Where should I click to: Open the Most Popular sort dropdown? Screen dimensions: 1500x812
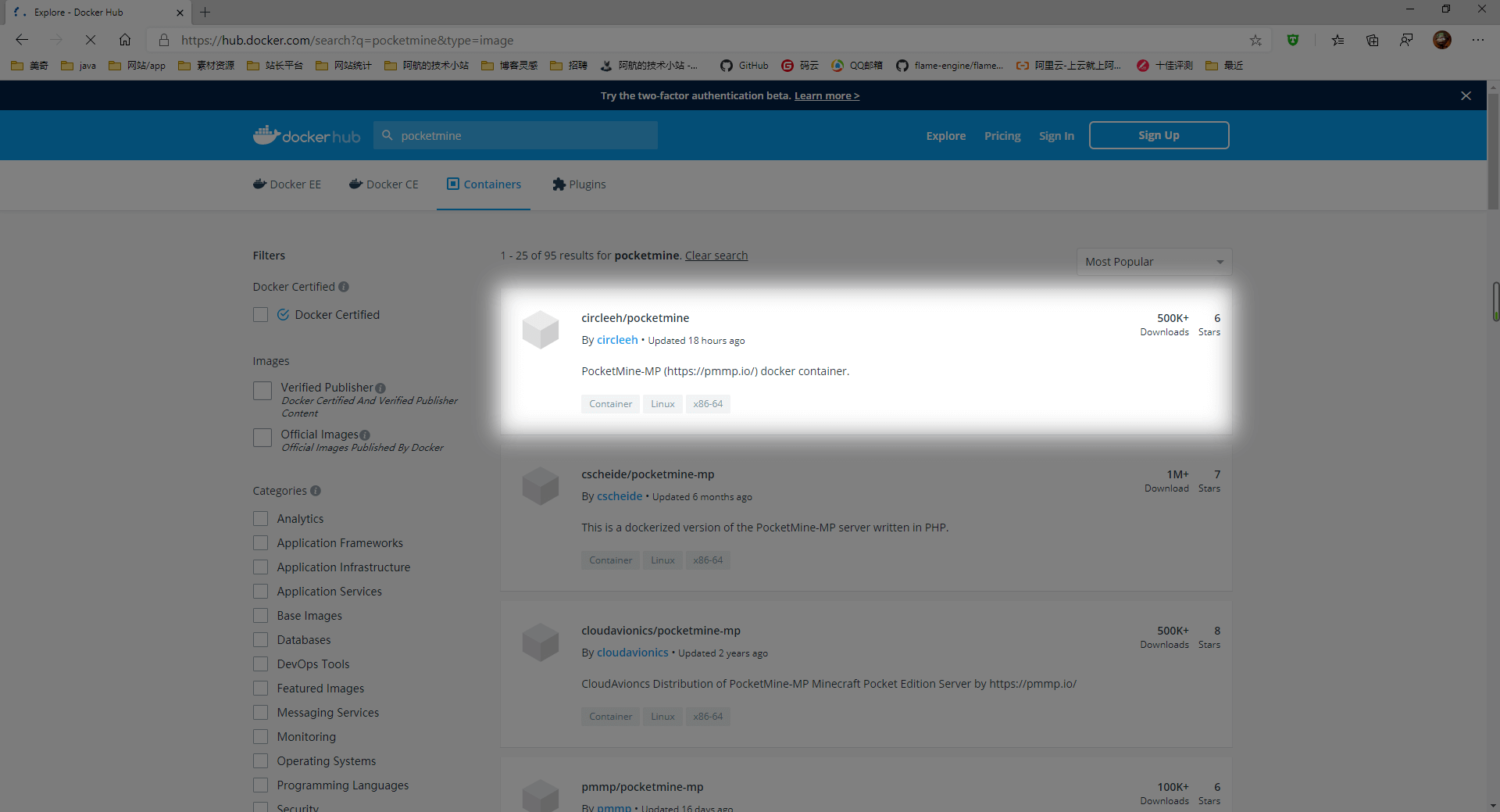(1153, 261)
